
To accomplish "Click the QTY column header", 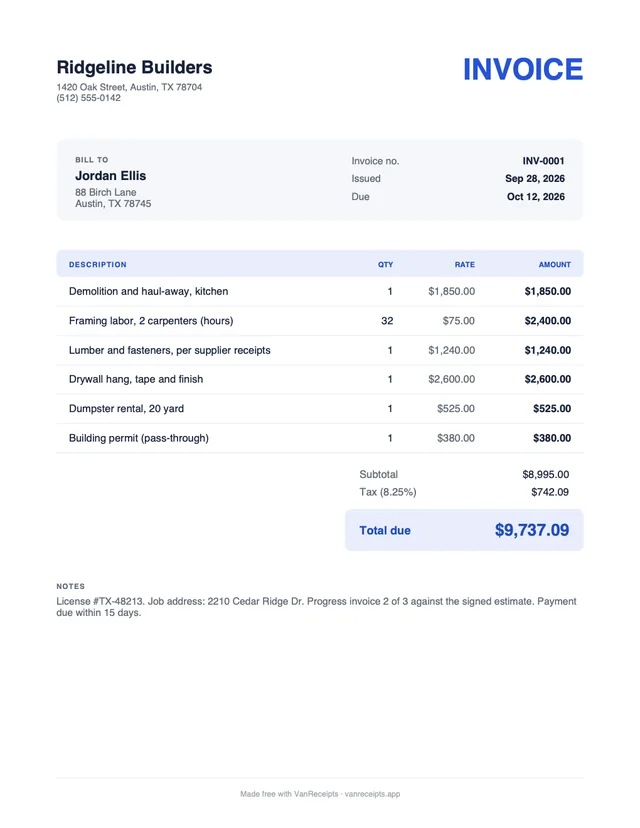I will pyautogui.click(x=385, y=265).
